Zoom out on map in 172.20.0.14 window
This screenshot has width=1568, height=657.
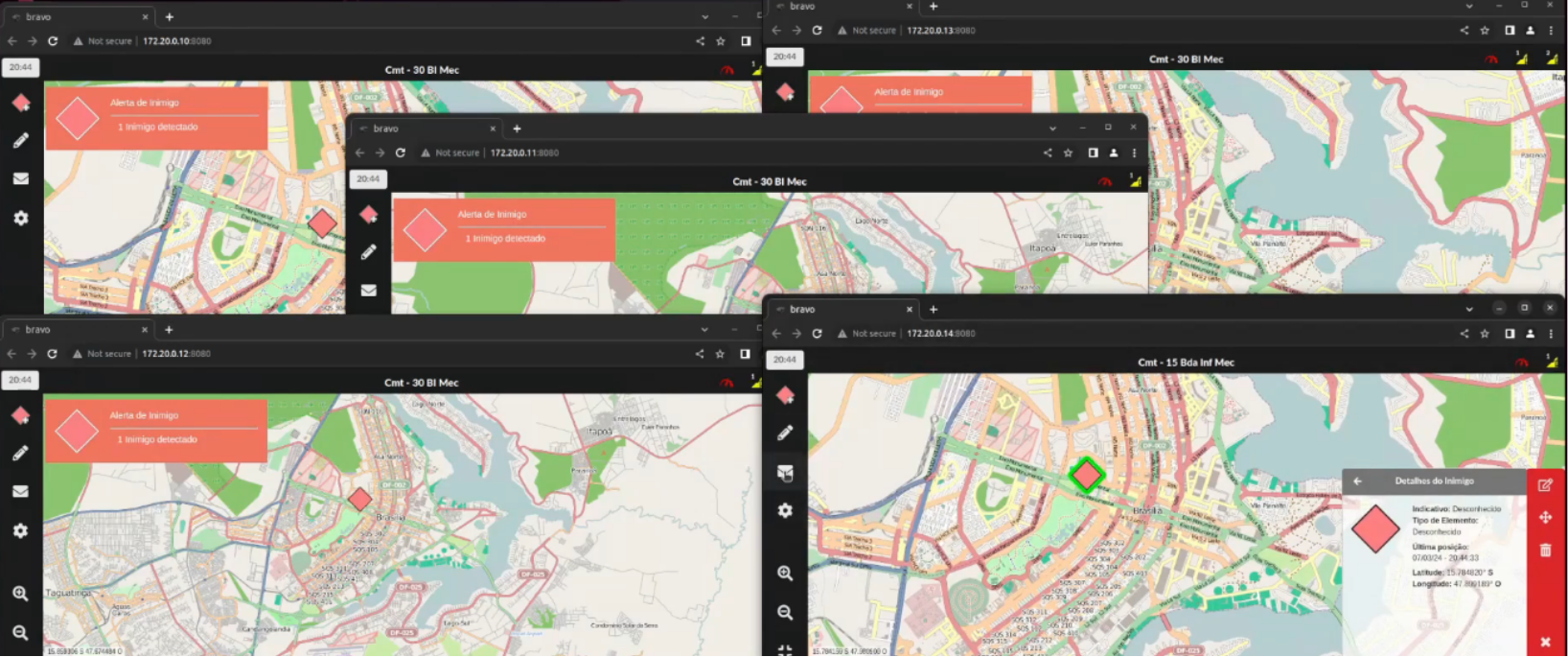[x=785, y=612]
